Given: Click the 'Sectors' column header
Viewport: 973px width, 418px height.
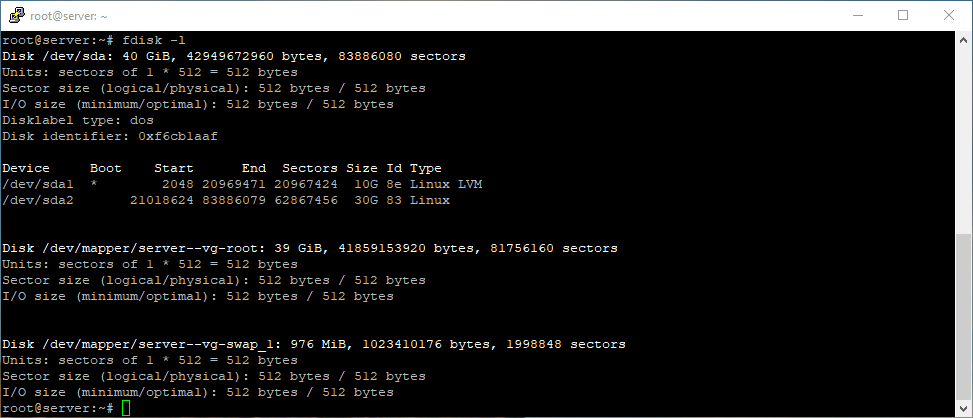Looking at the screenshot, I should click(x=310, y=168).
